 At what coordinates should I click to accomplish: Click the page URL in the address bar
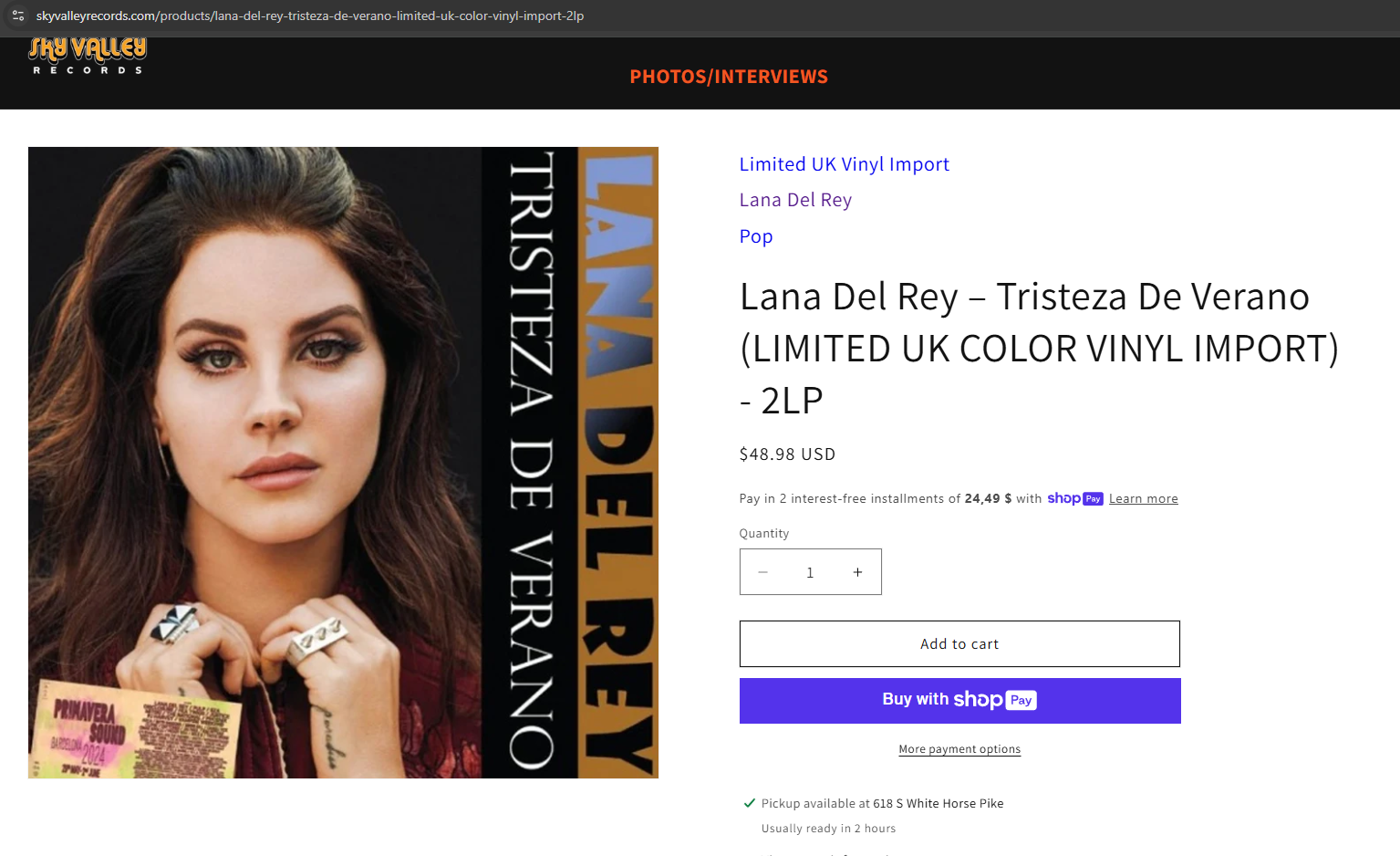tap(310, 16)
